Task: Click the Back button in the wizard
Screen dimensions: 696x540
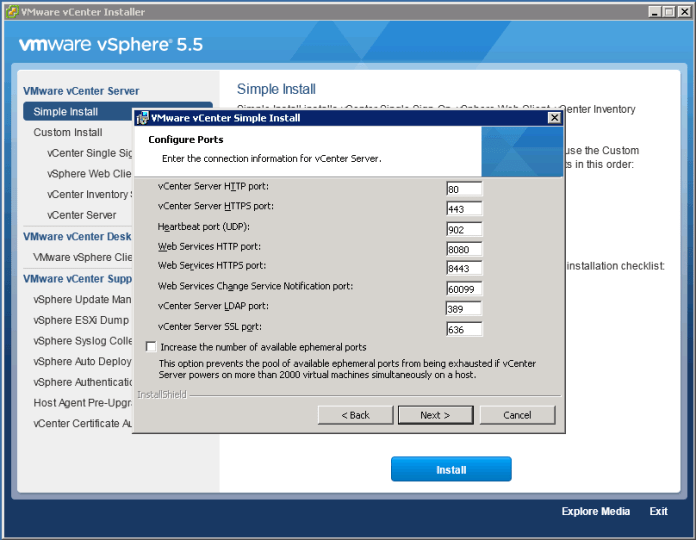Action: pos(355,415)
